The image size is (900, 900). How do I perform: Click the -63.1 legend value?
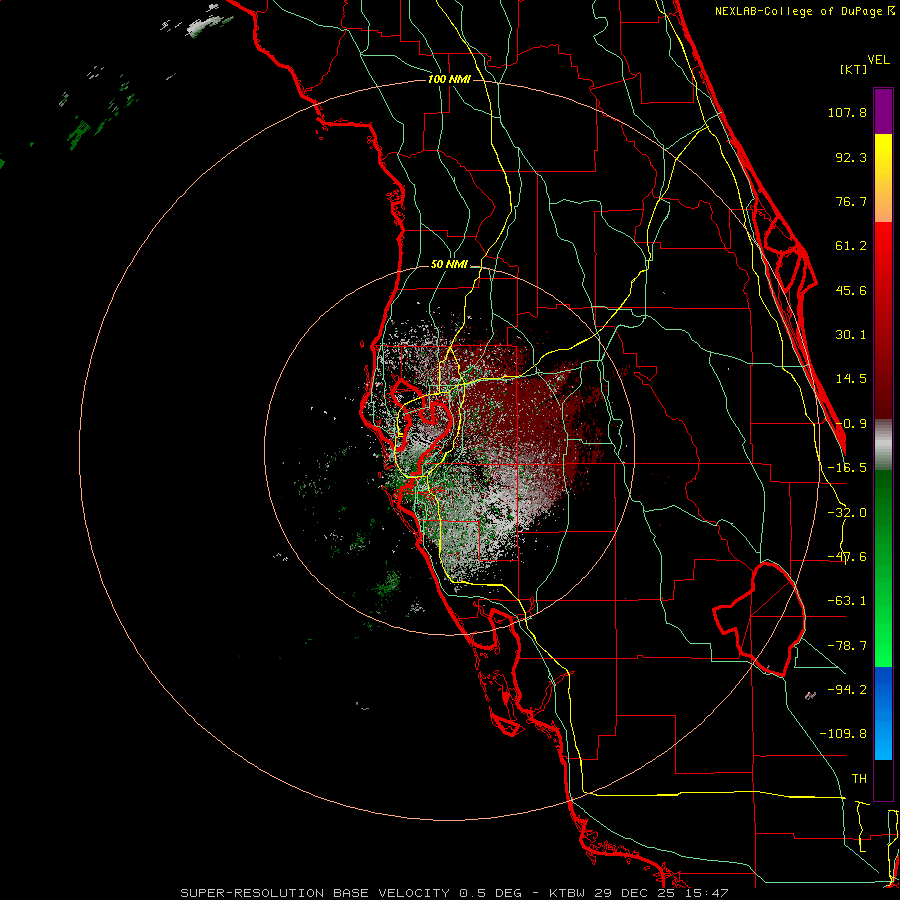(x=847, y=601)
